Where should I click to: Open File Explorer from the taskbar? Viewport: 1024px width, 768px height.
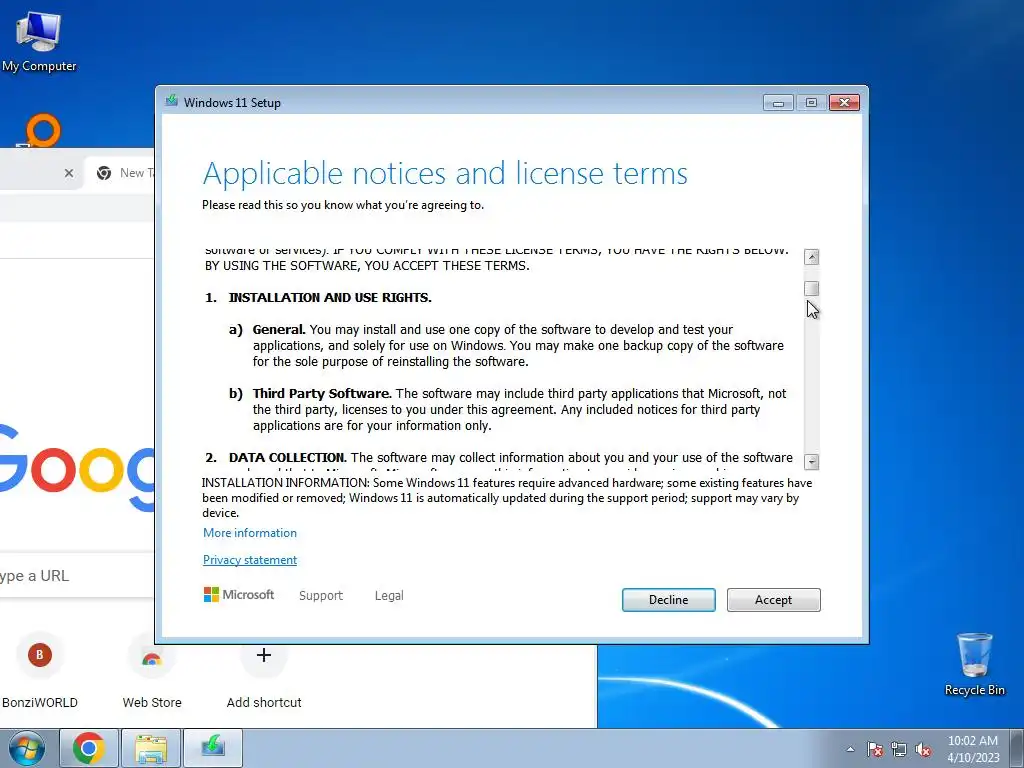(151, 748)
